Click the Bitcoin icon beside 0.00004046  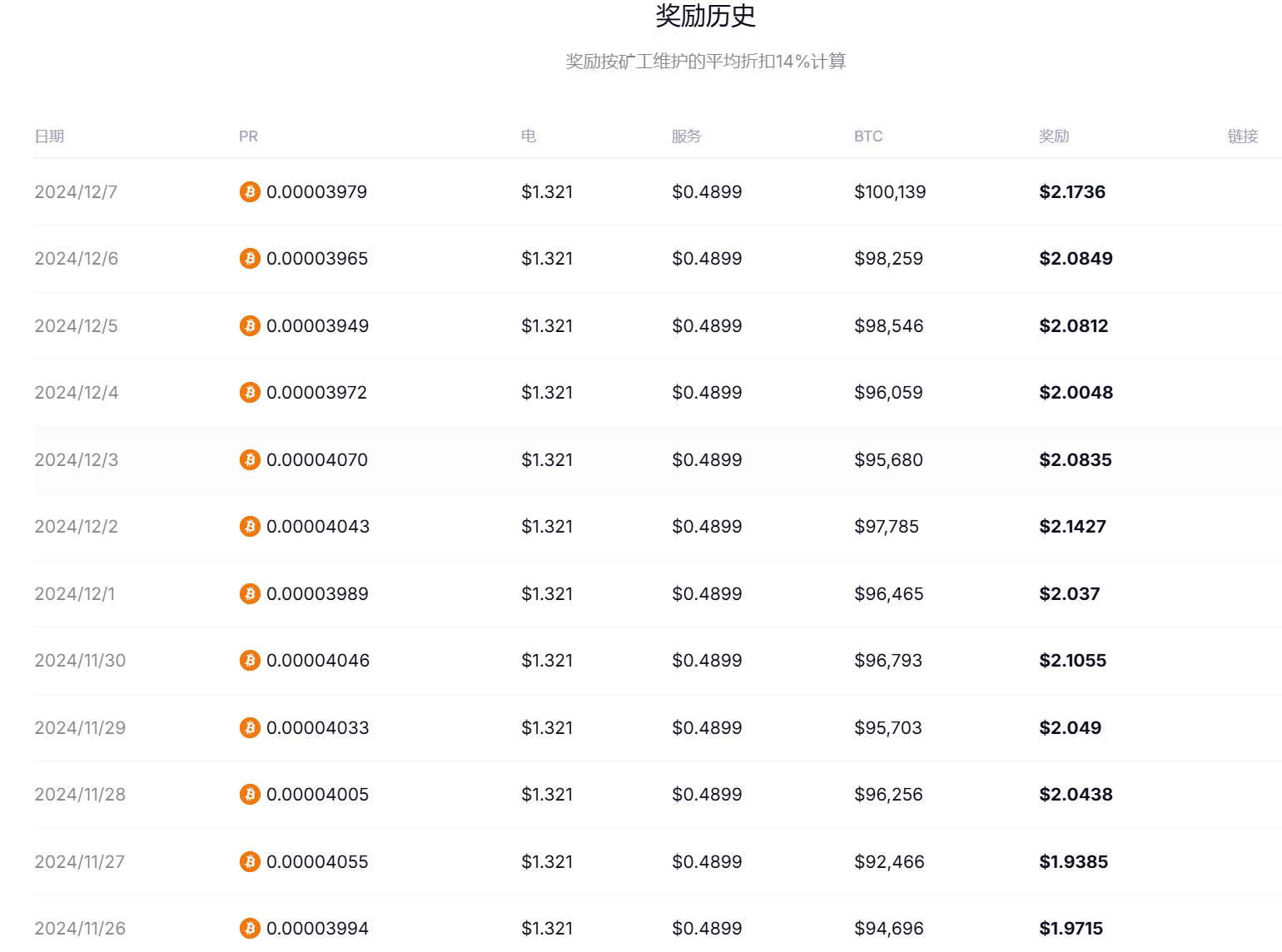point(250,661)
